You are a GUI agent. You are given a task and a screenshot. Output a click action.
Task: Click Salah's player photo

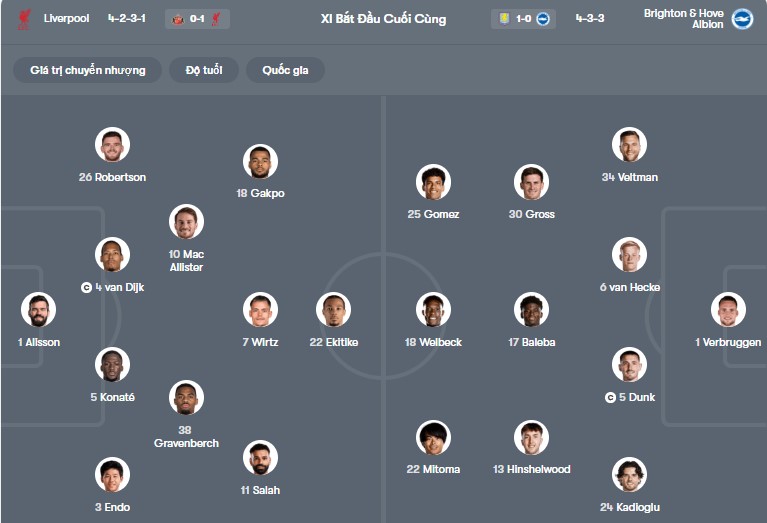pos(260,458)
